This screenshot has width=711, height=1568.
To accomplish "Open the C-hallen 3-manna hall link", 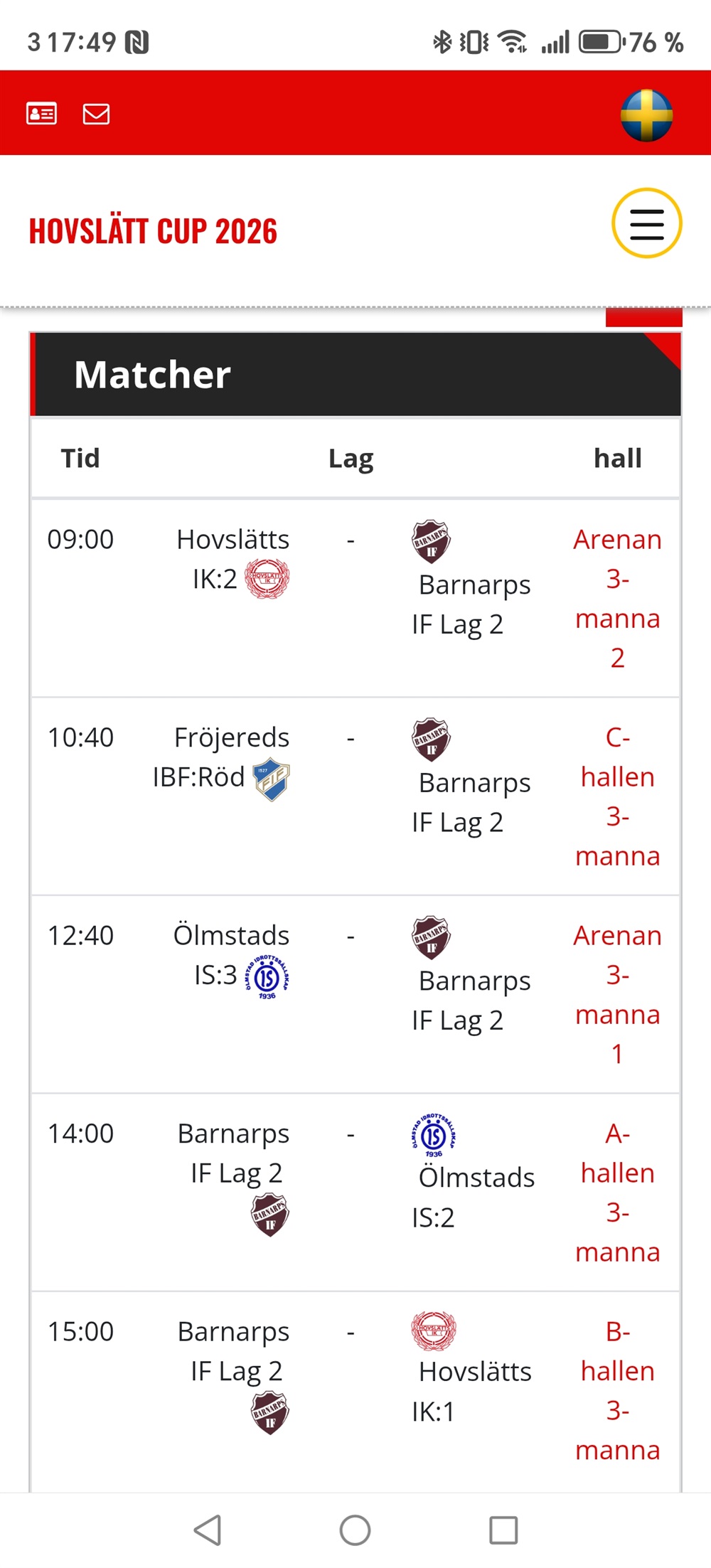I will click(617, 796).
